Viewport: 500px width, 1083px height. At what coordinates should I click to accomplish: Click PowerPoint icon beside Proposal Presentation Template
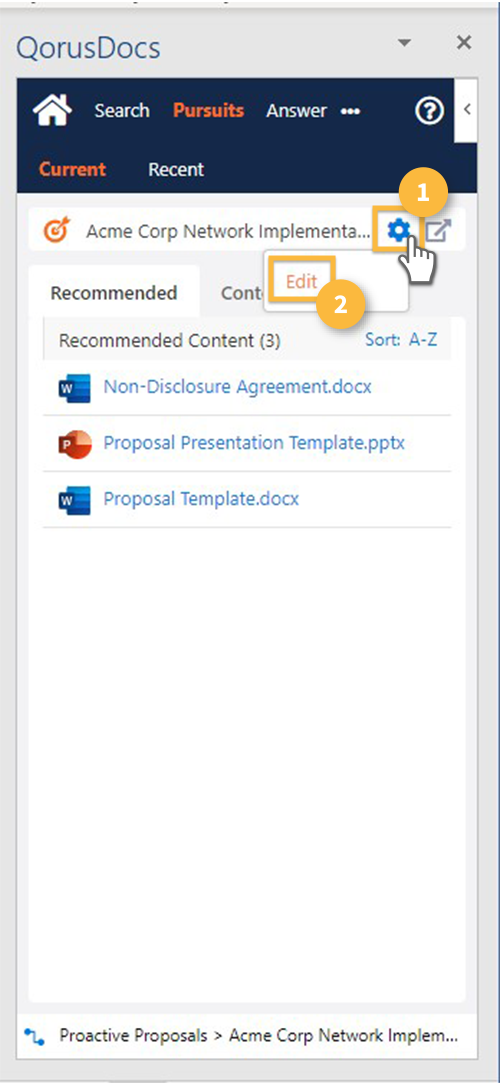point(75,443)
